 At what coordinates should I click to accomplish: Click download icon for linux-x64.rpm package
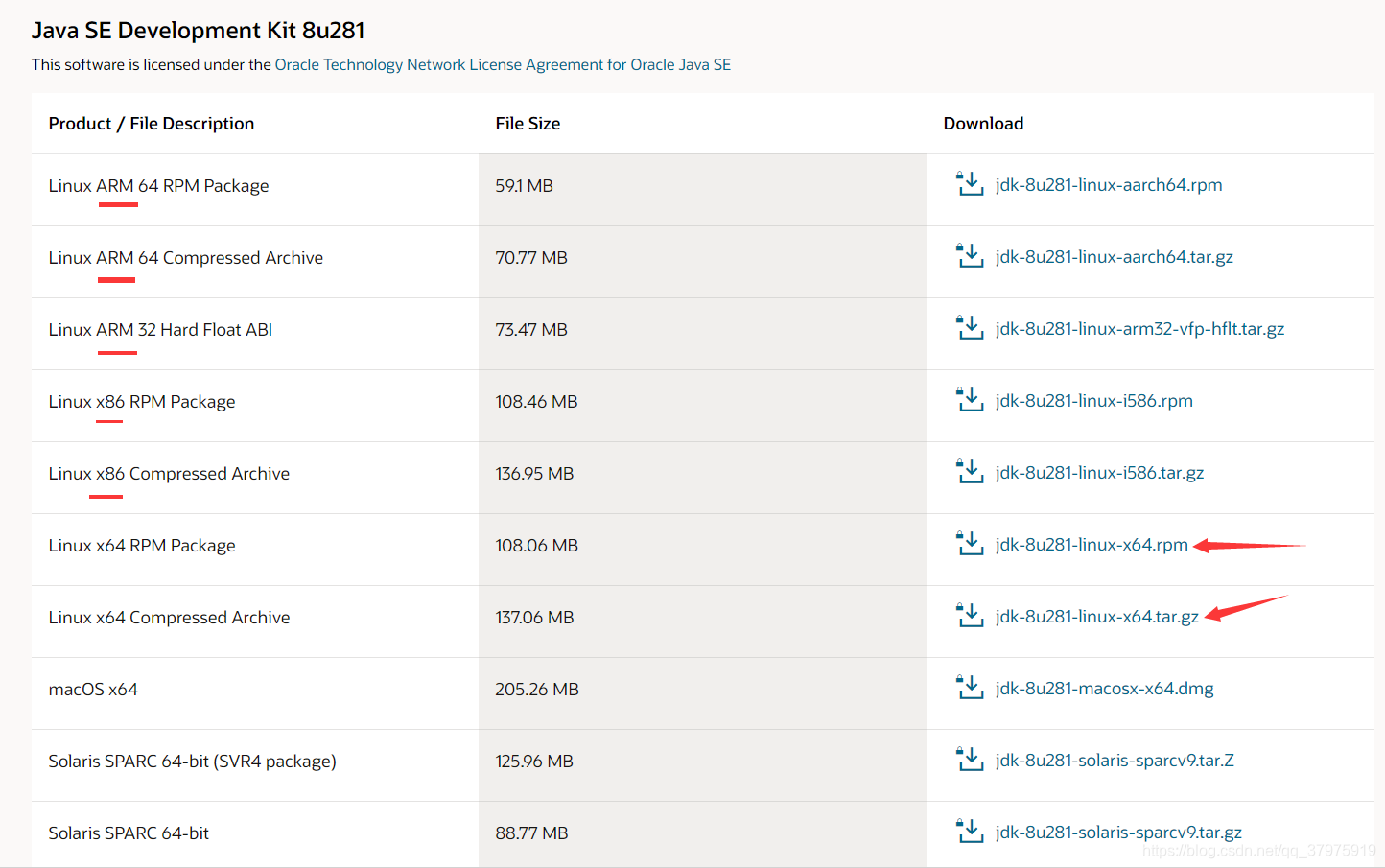970,544
